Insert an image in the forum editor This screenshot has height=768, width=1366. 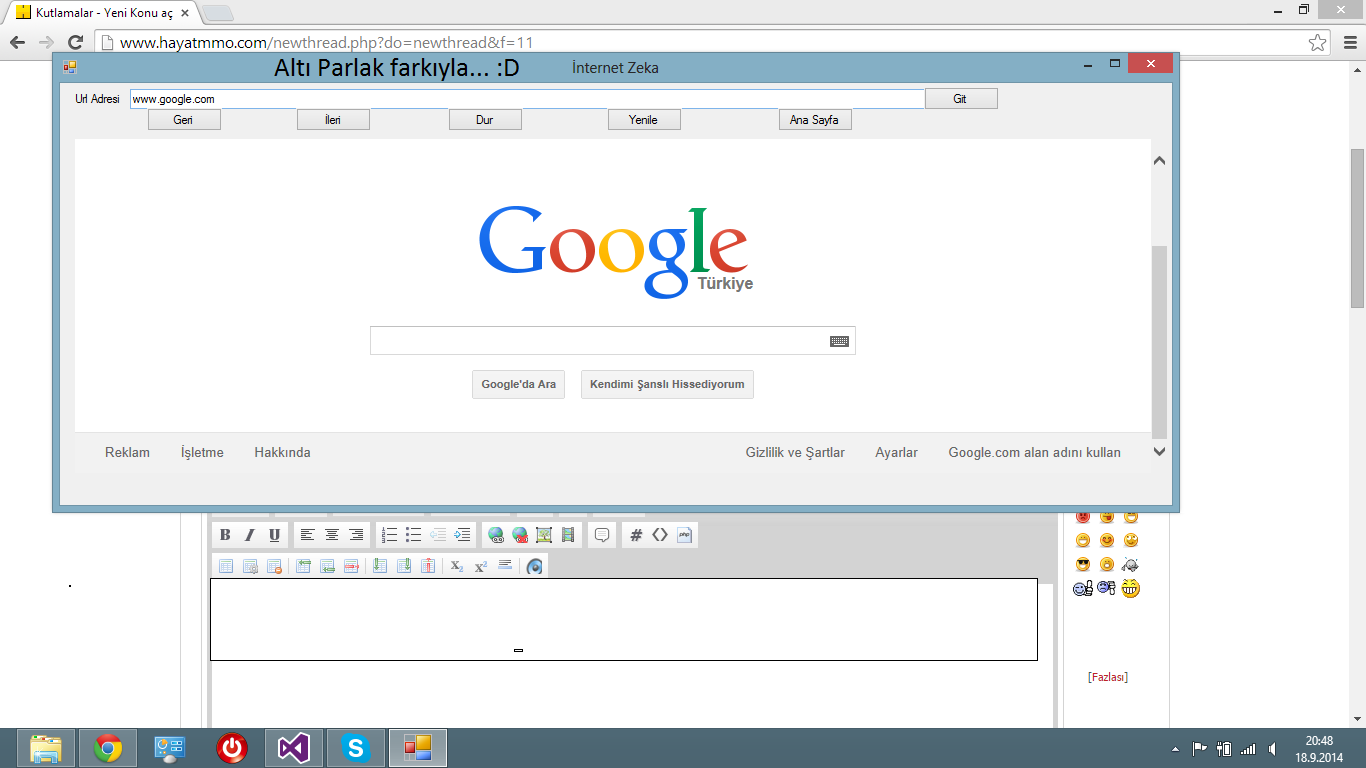click(x=544, y=535)
